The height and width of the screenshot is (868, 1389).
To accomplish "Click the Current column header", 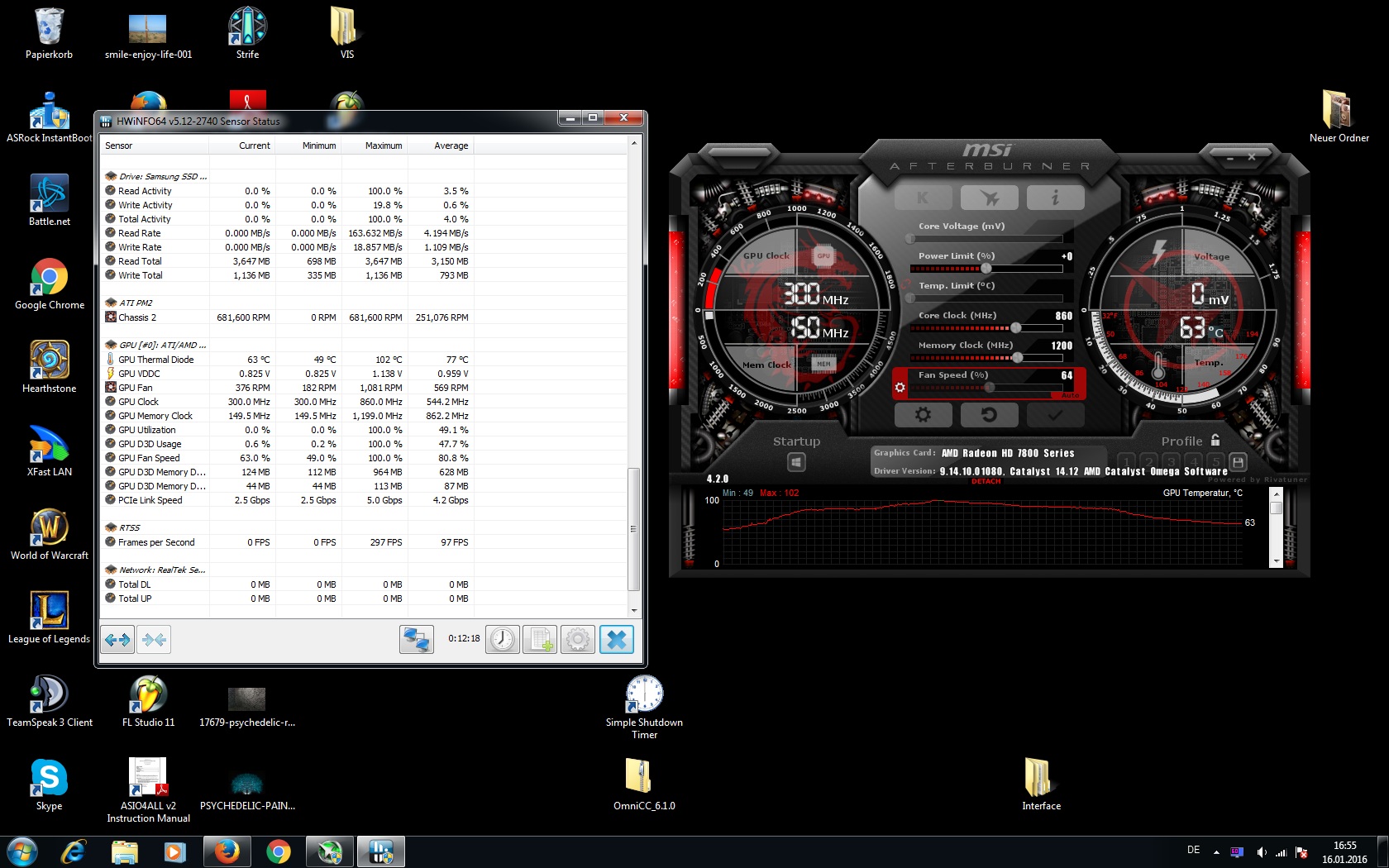I will click(242, 145).
